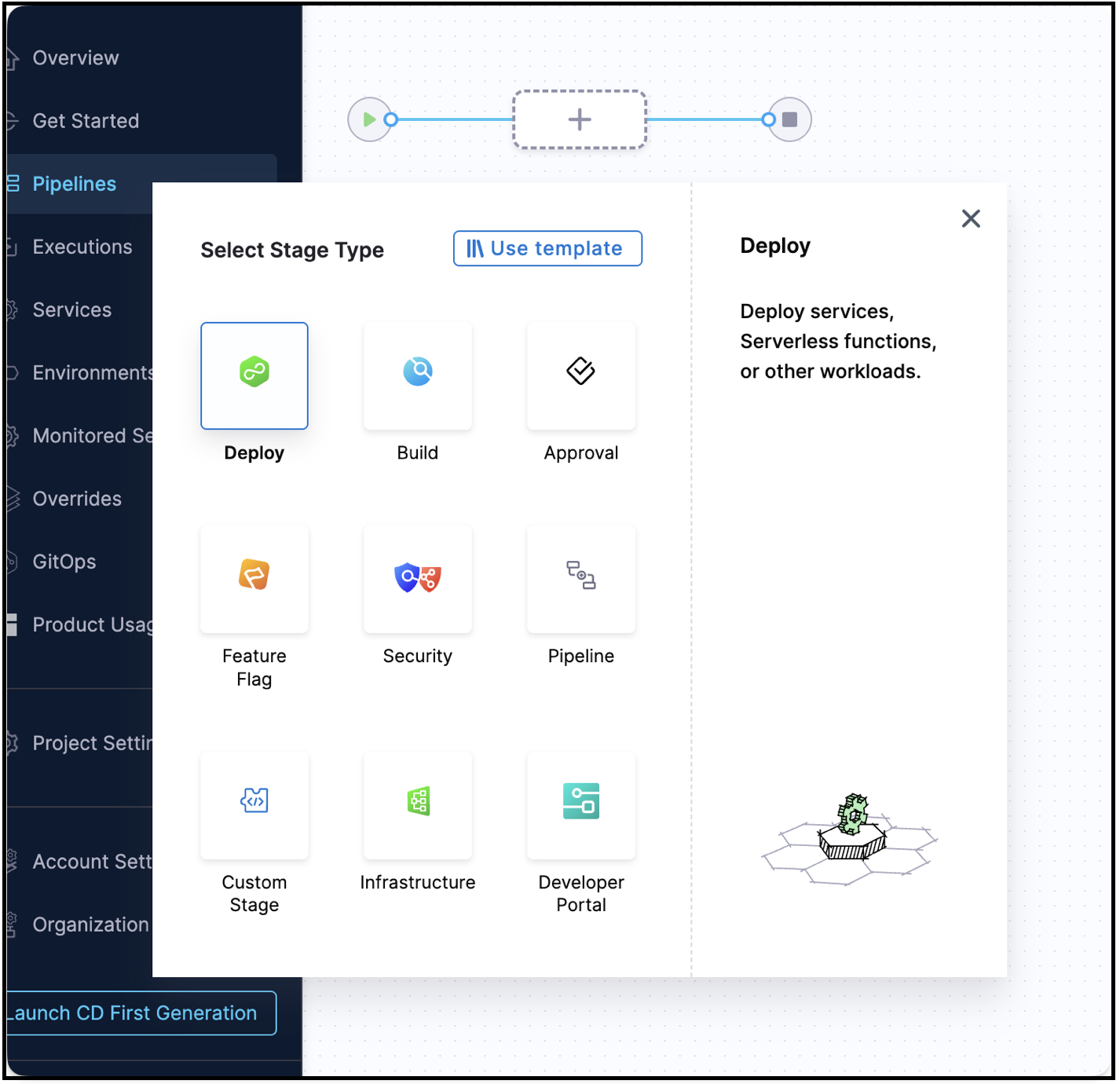Click the Use template button
The height and width of the screenshot is (1084, 1120).
point(547,248)
